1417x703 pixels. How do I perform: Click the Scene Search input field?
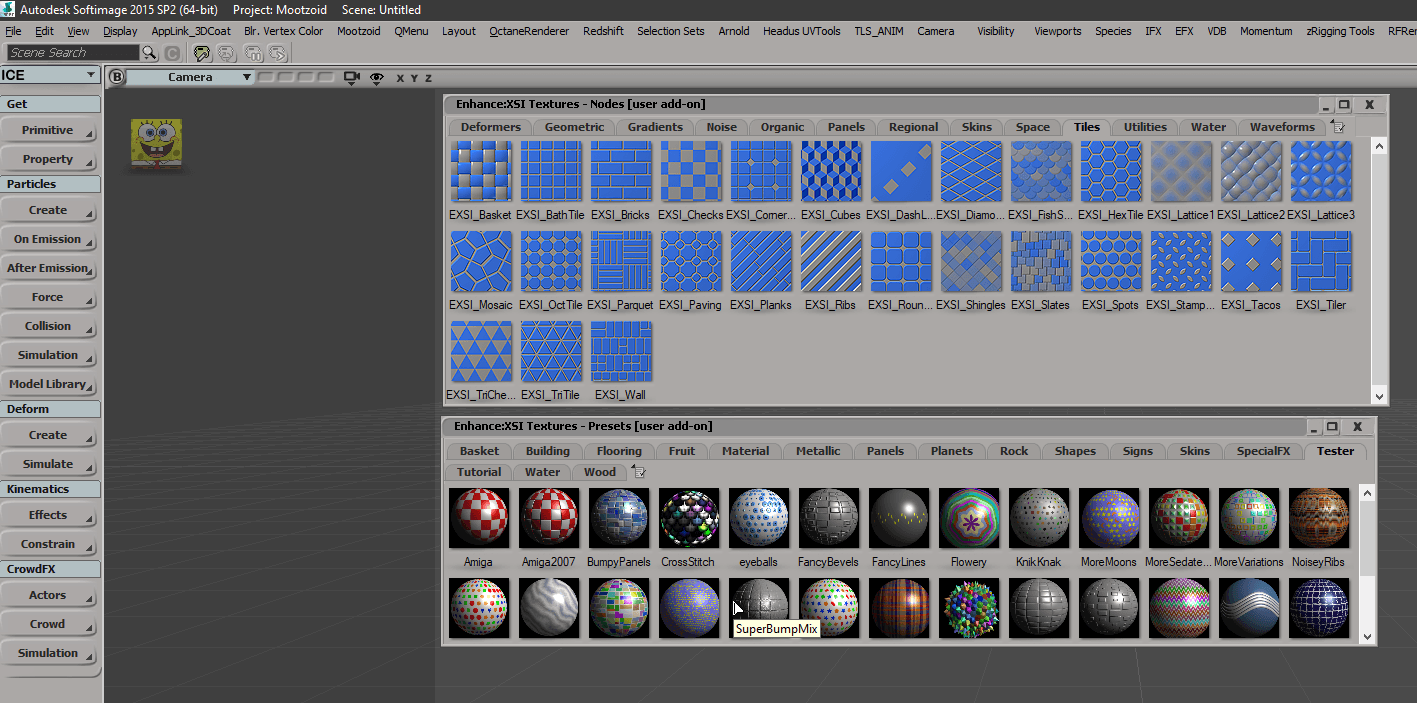coord(72,53)
